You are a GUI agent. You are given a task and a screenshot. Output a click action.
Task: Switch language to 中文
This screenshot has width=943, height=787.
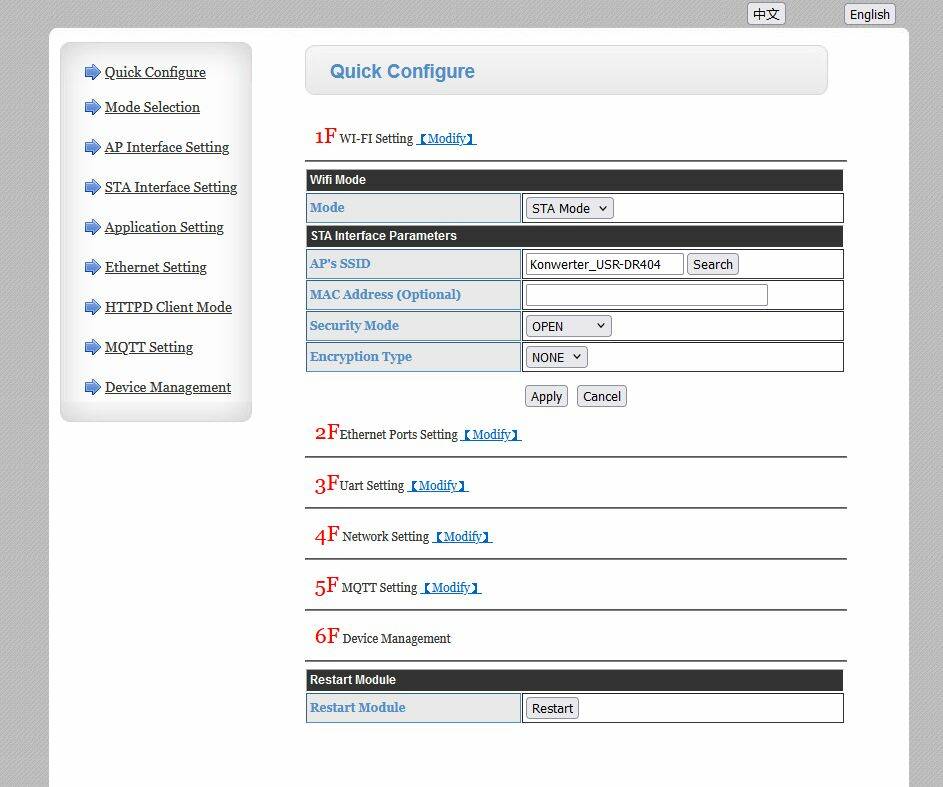[766, 14]
